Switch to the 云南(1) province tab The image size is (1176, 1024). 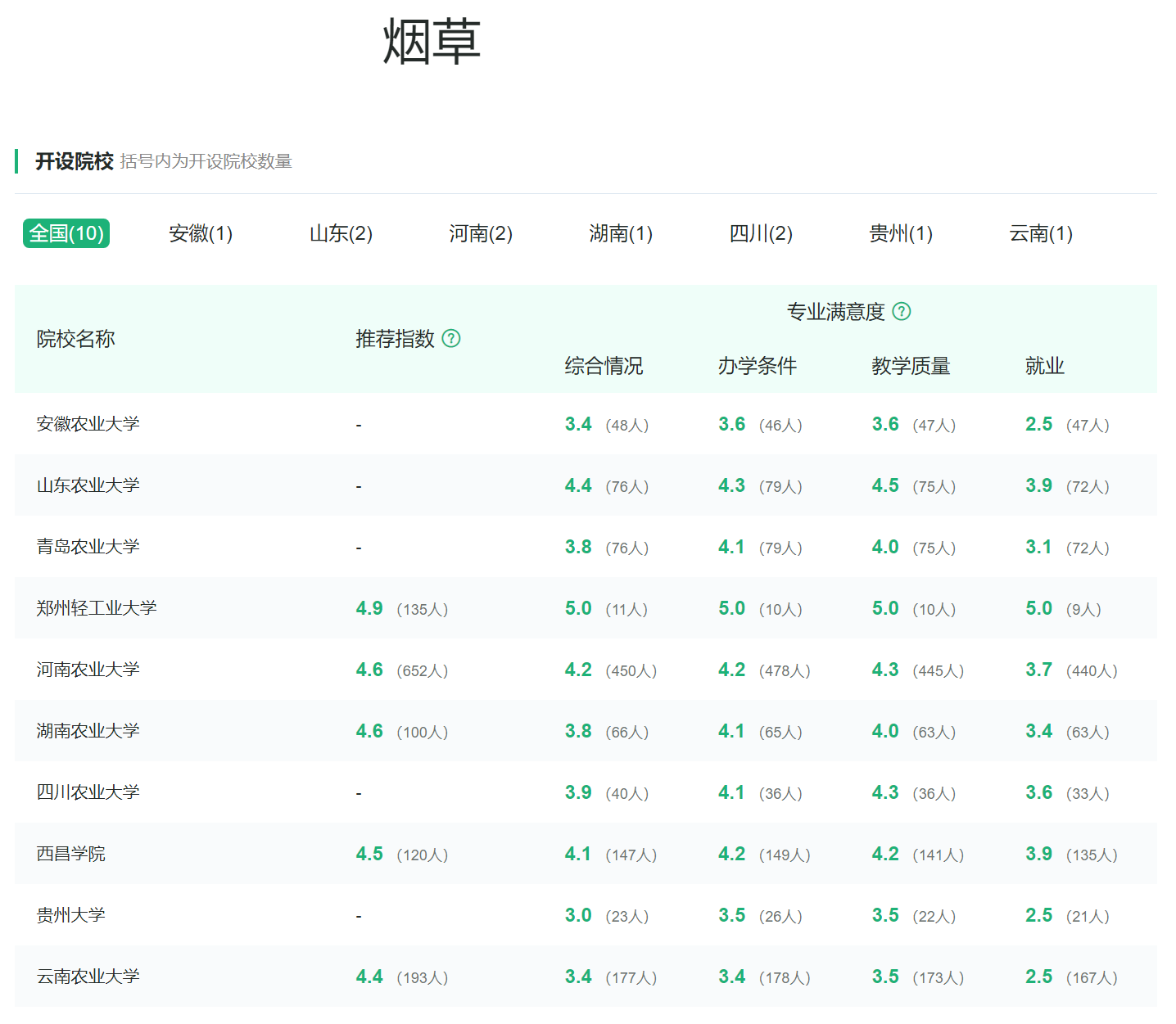(1040, 233)
